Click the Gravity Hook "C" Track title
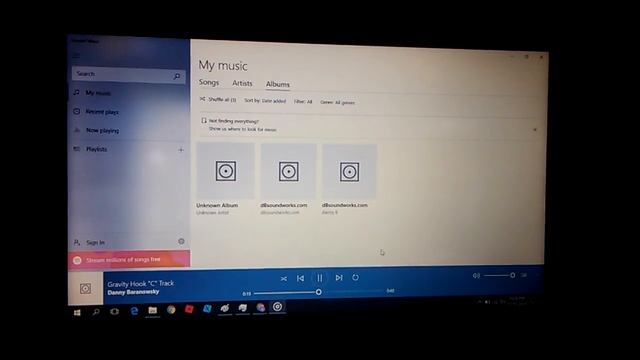The image size is (640, 360). [x=141, y=284]
